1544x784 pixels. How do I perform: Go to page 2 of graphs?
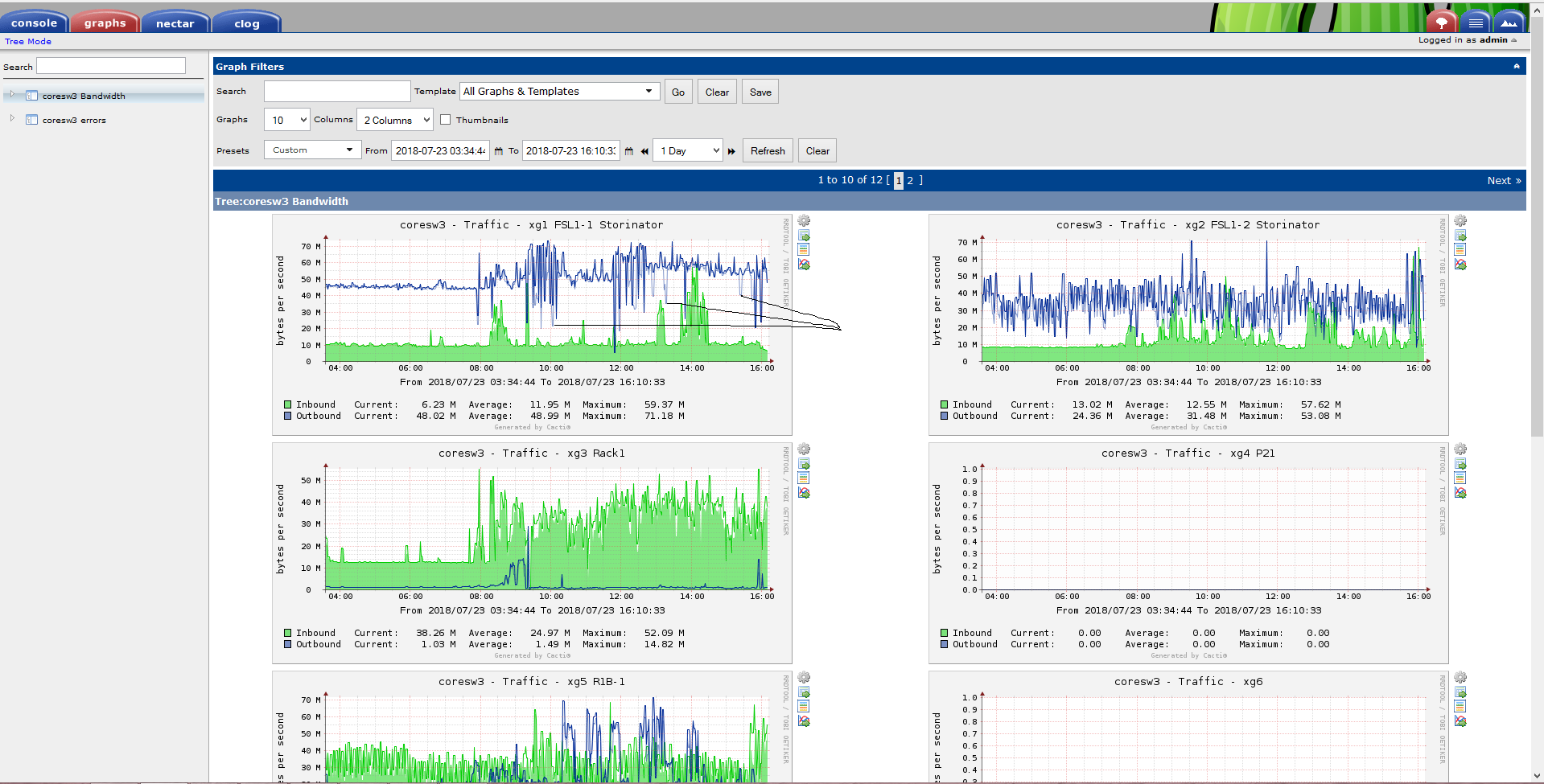tap(910, 180)
